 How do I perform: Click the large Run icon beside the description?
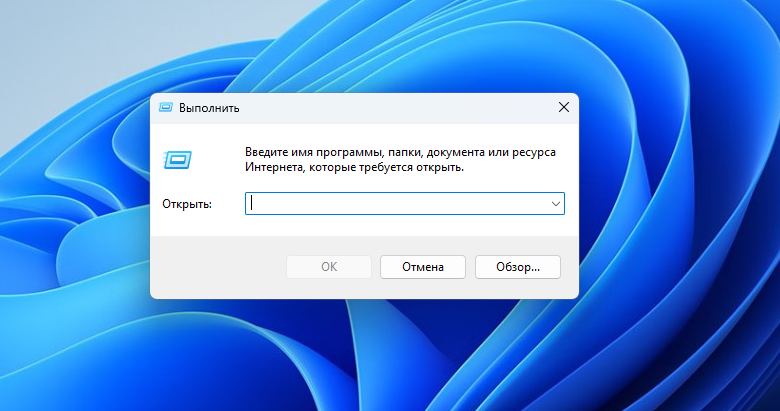[178, 160]
